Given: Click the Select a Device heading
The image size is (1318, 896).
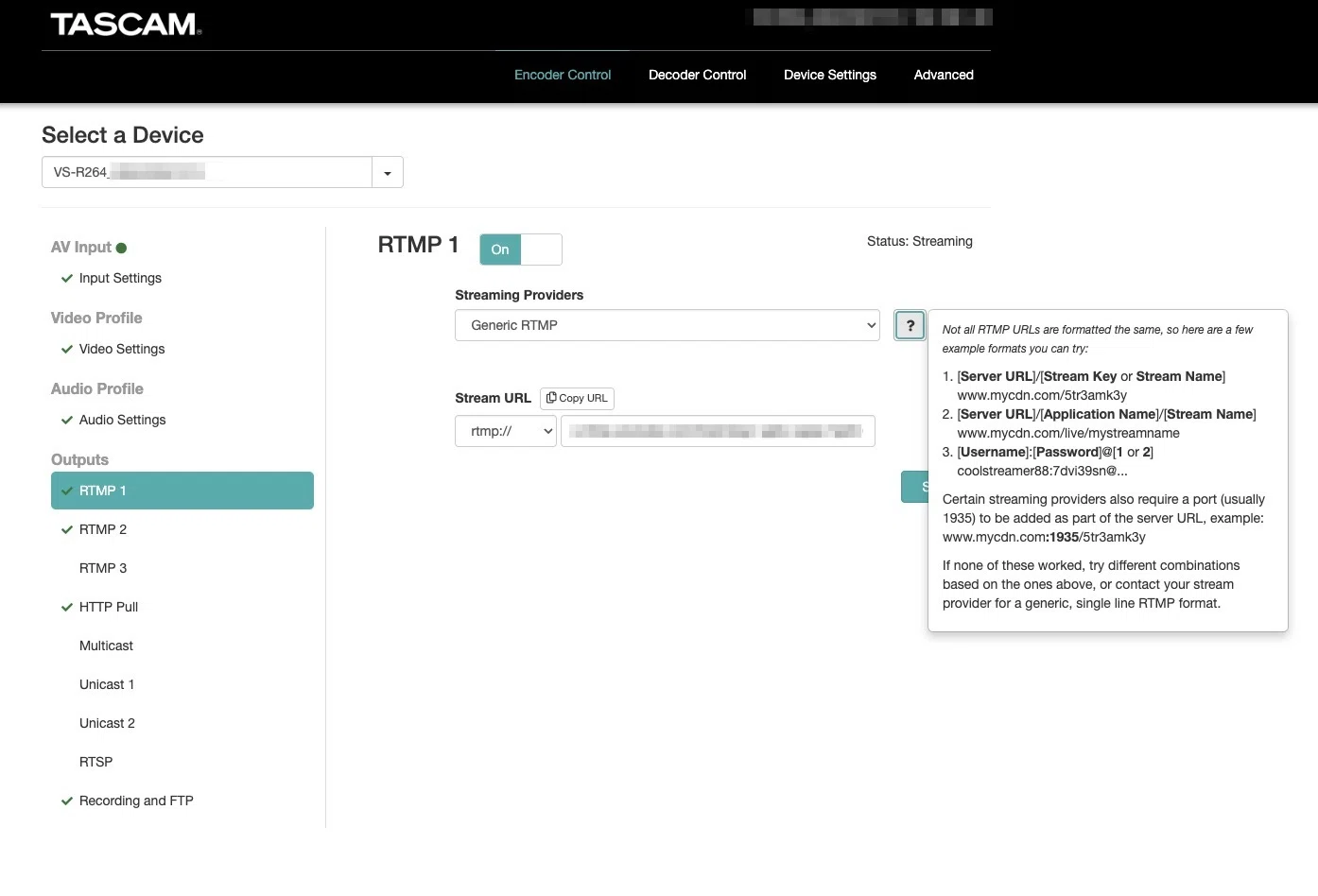Looking at the screenshot, I should (123, 135).
